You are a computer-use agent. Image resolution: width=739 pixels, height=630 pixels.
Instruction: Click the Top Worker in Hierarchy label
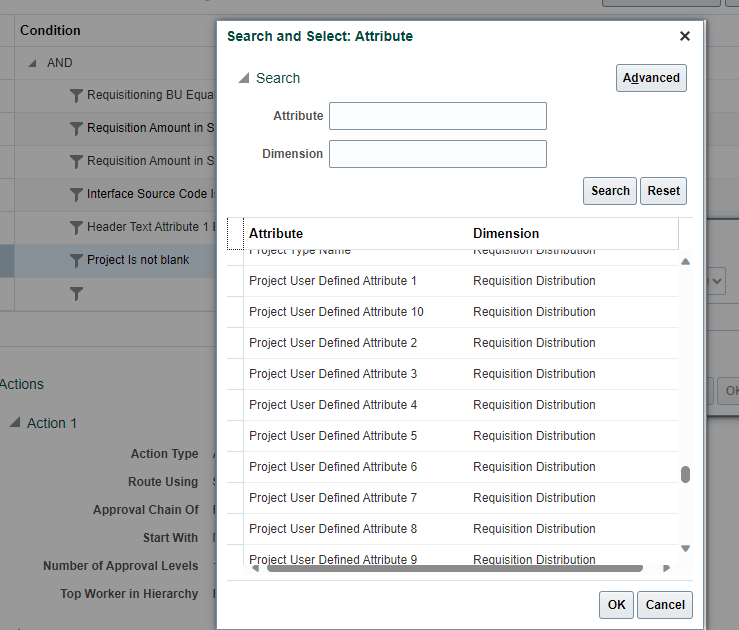129,594
